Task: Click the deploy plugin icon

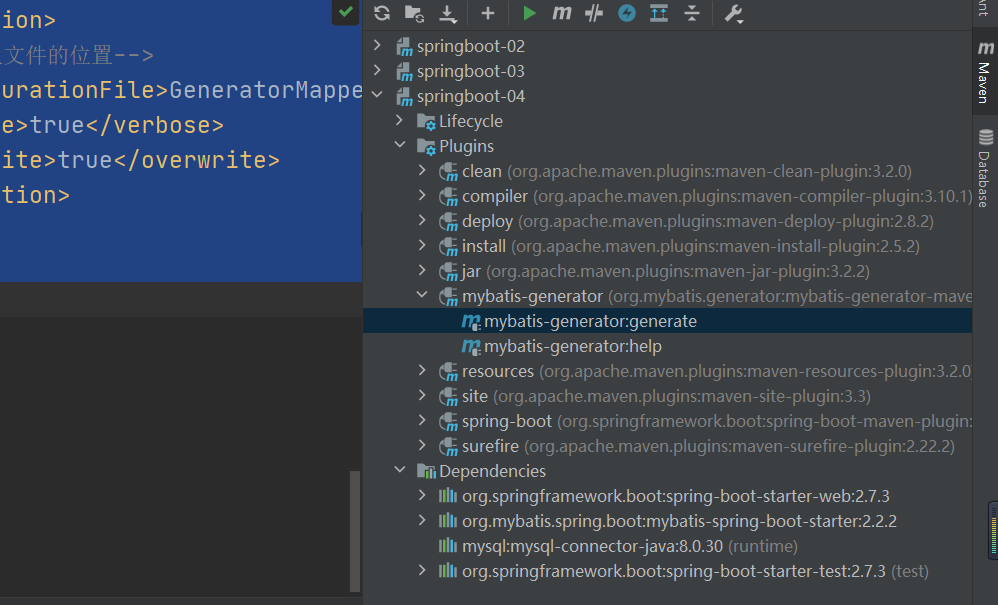Action: tap(448, 221)
